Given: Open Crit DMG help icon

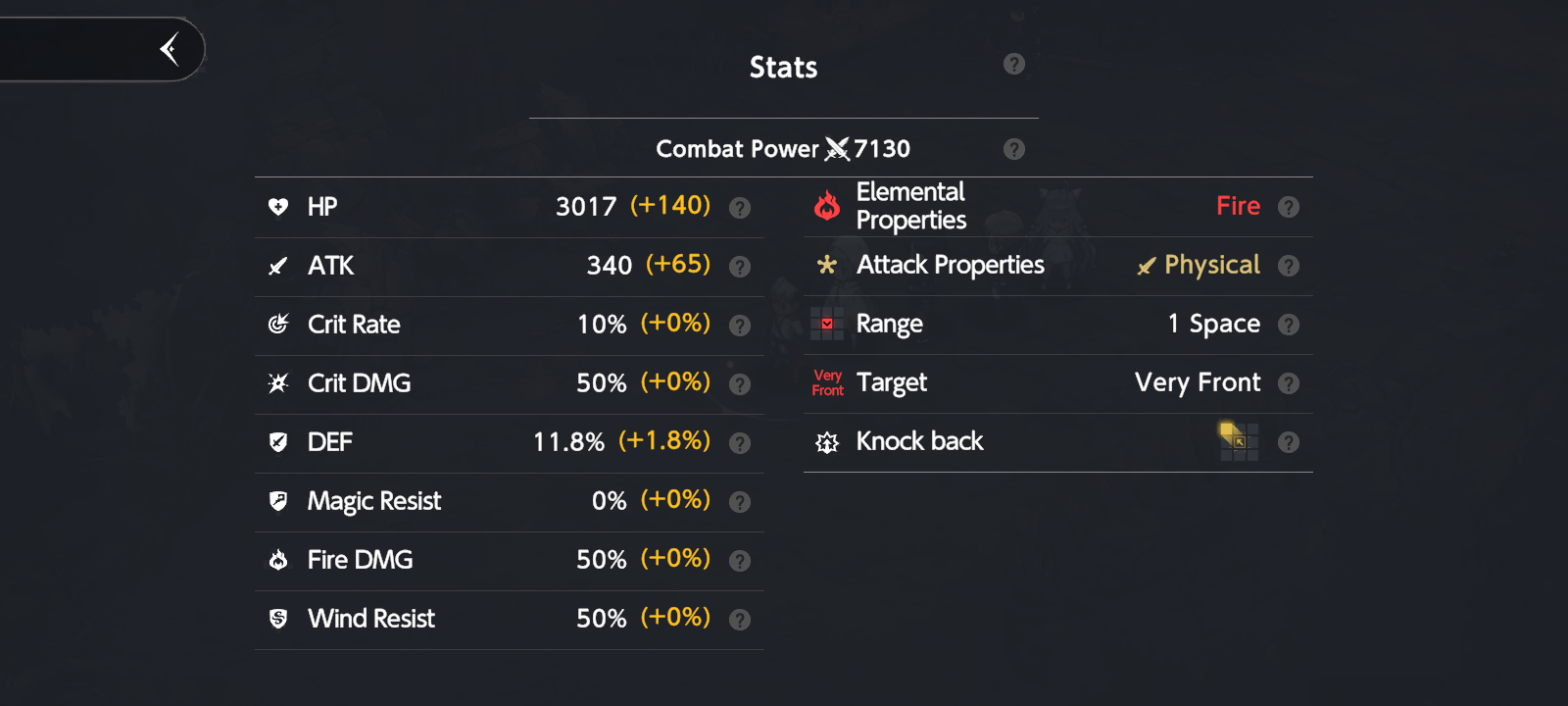Looking at the screenshot, I should (740, 384).
